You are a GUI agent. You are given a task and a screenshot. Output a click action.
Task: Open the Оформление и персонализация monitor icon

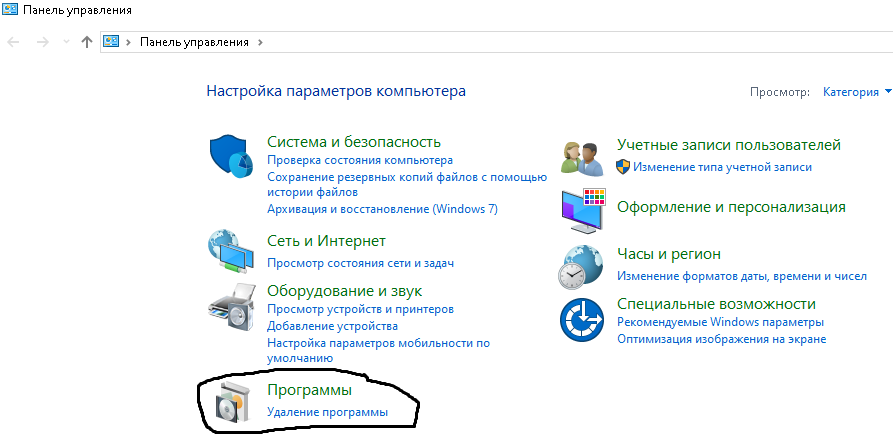(x=583, y=210)
